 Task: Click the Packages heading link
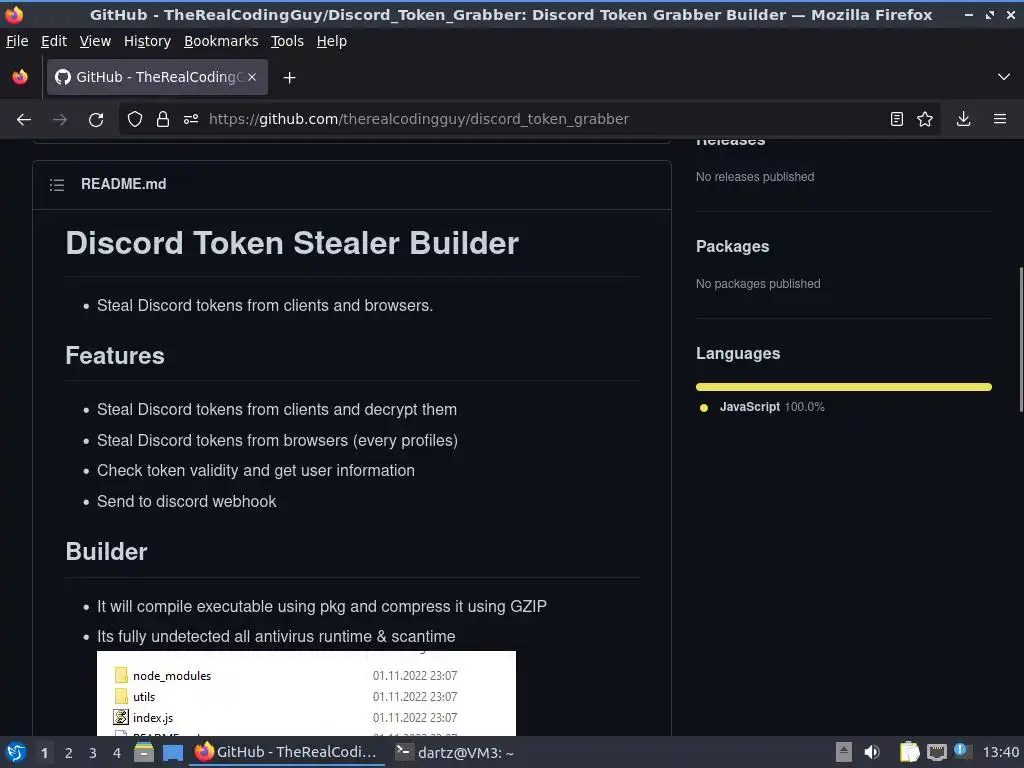coord(732,246)
